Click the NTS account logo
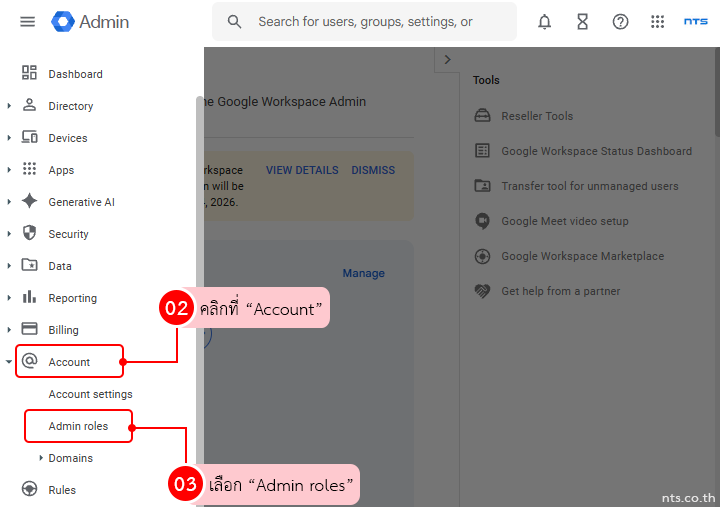 click(x=696, y=21)
